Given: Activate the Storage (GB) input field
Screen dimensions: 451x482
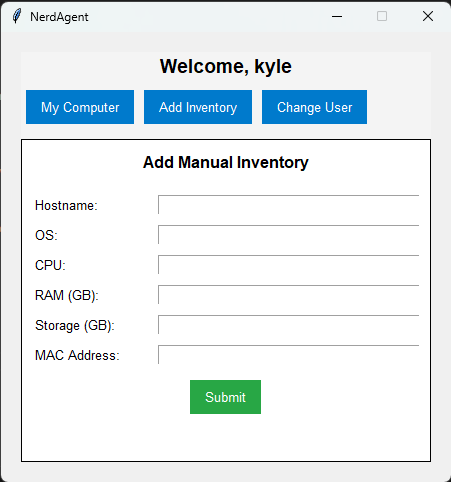Looking at the screenshot, I should click(289, 325).
